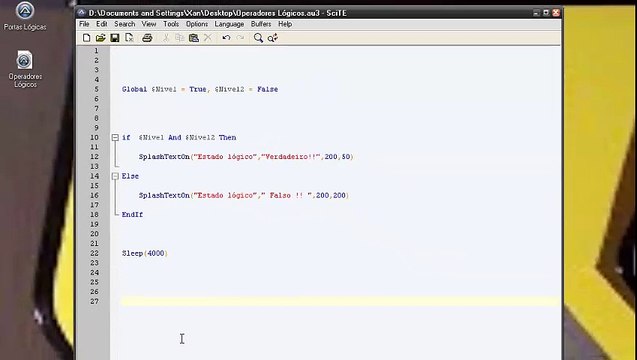
Task: Click "Verdadeiro!!" string on line 12
Action: pos(291,157)
